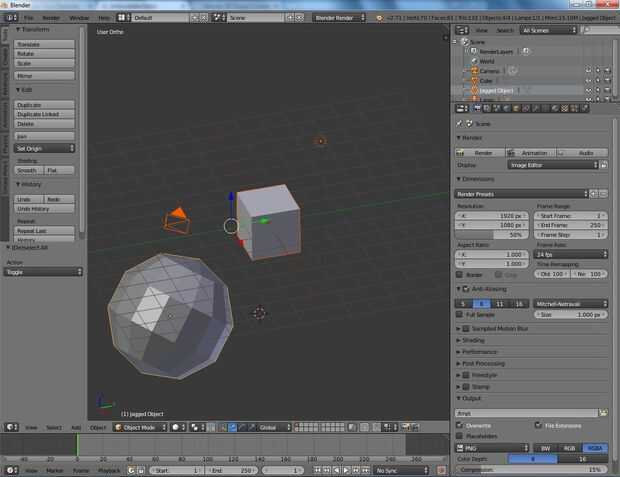The image size is (620, 477).
Task: Open the 24 fps frame rate dropdown
Action: point(571,254)
